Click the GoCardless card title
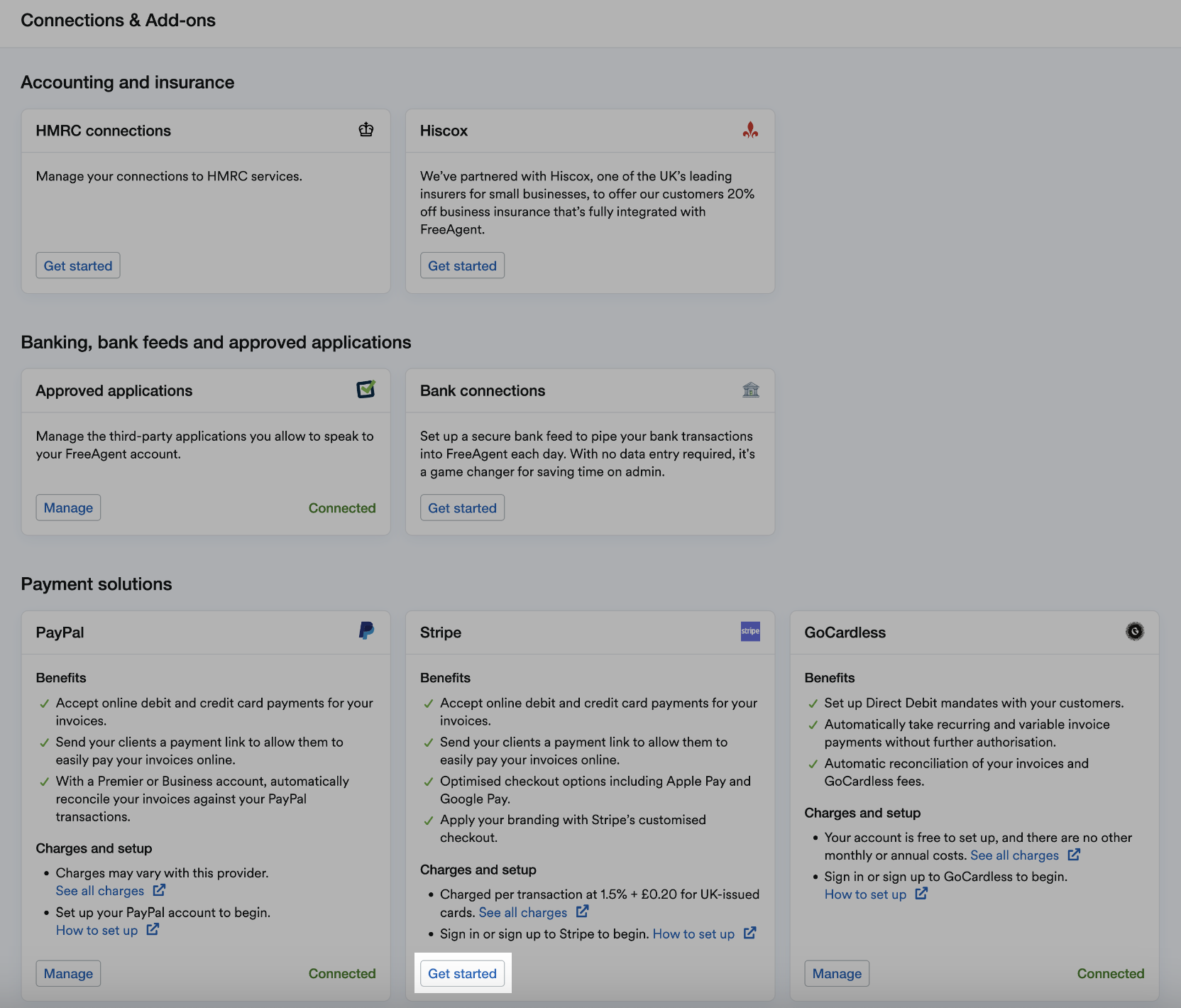 coord(845,632)
